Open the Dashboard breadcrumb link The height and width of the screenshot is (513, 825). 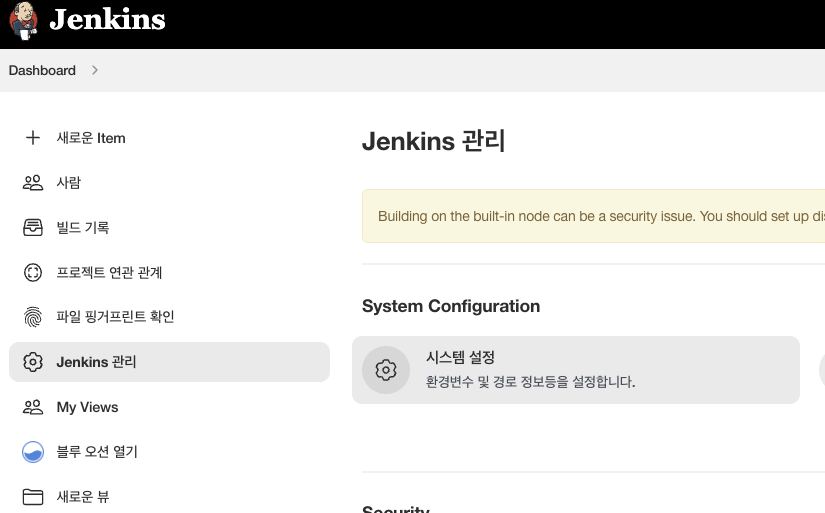(42, 71)
